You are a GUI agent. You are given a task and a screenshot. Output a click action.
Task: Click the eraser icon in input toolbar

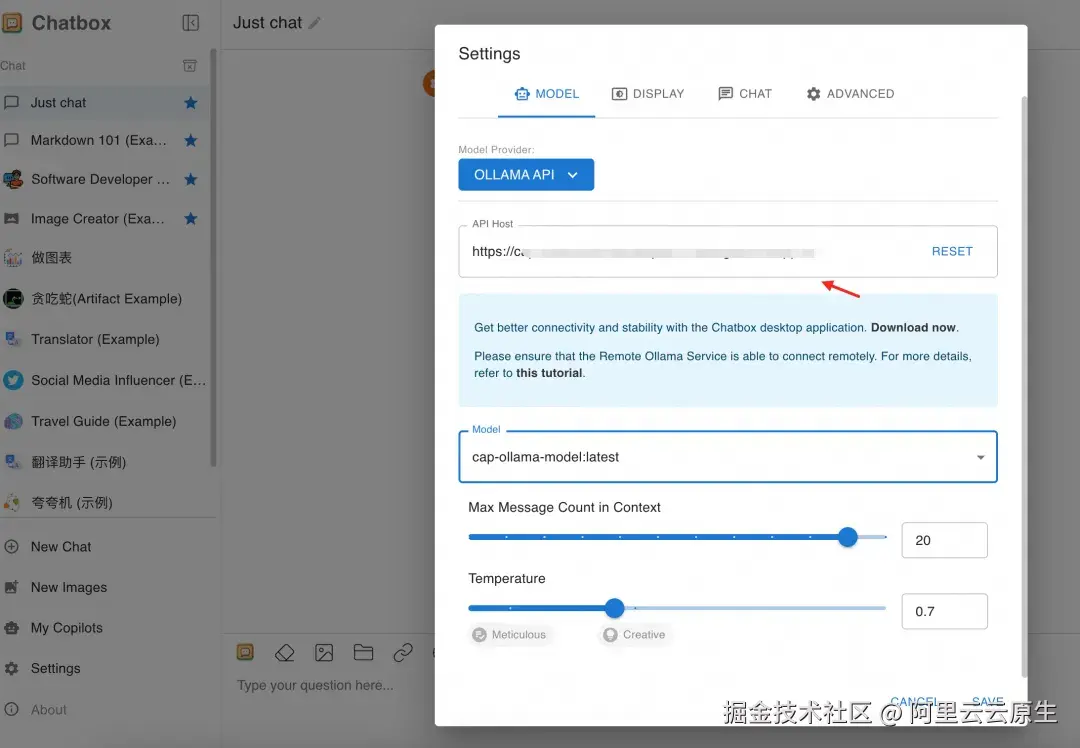coord(284,652)
